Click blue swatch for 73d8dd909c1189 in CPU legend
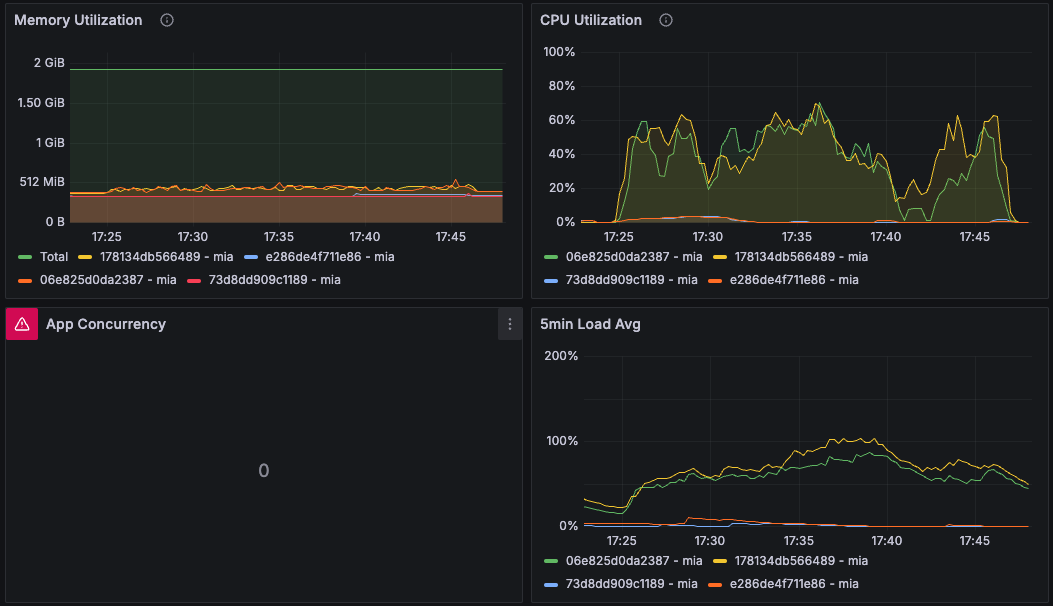The width and height of the screenshot is (1053, 606). click(x=551, y=280)
